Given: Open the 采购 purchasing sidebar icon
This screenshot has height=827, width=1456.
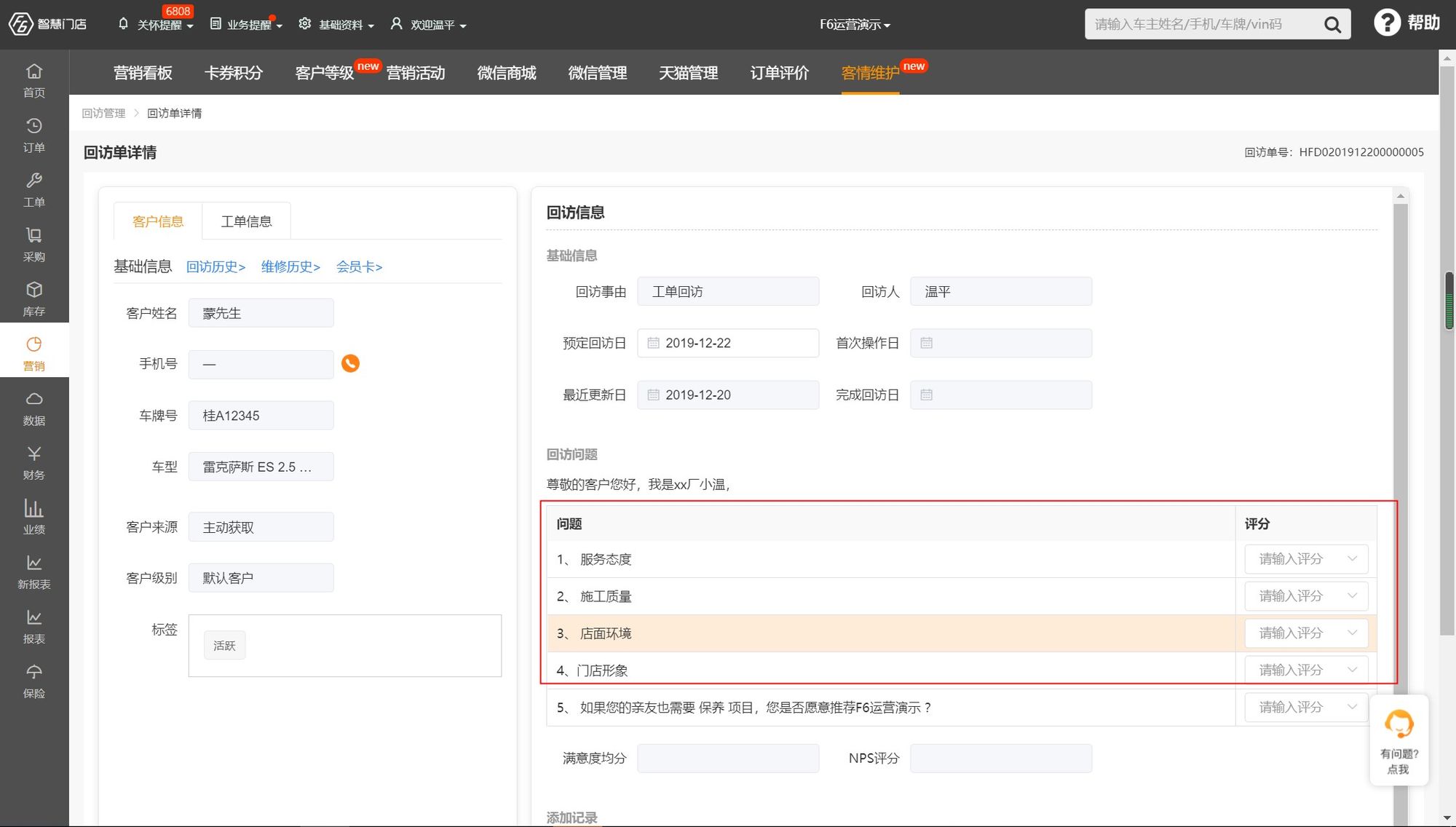Looking at the screenshot, I should tap(34, 244).
